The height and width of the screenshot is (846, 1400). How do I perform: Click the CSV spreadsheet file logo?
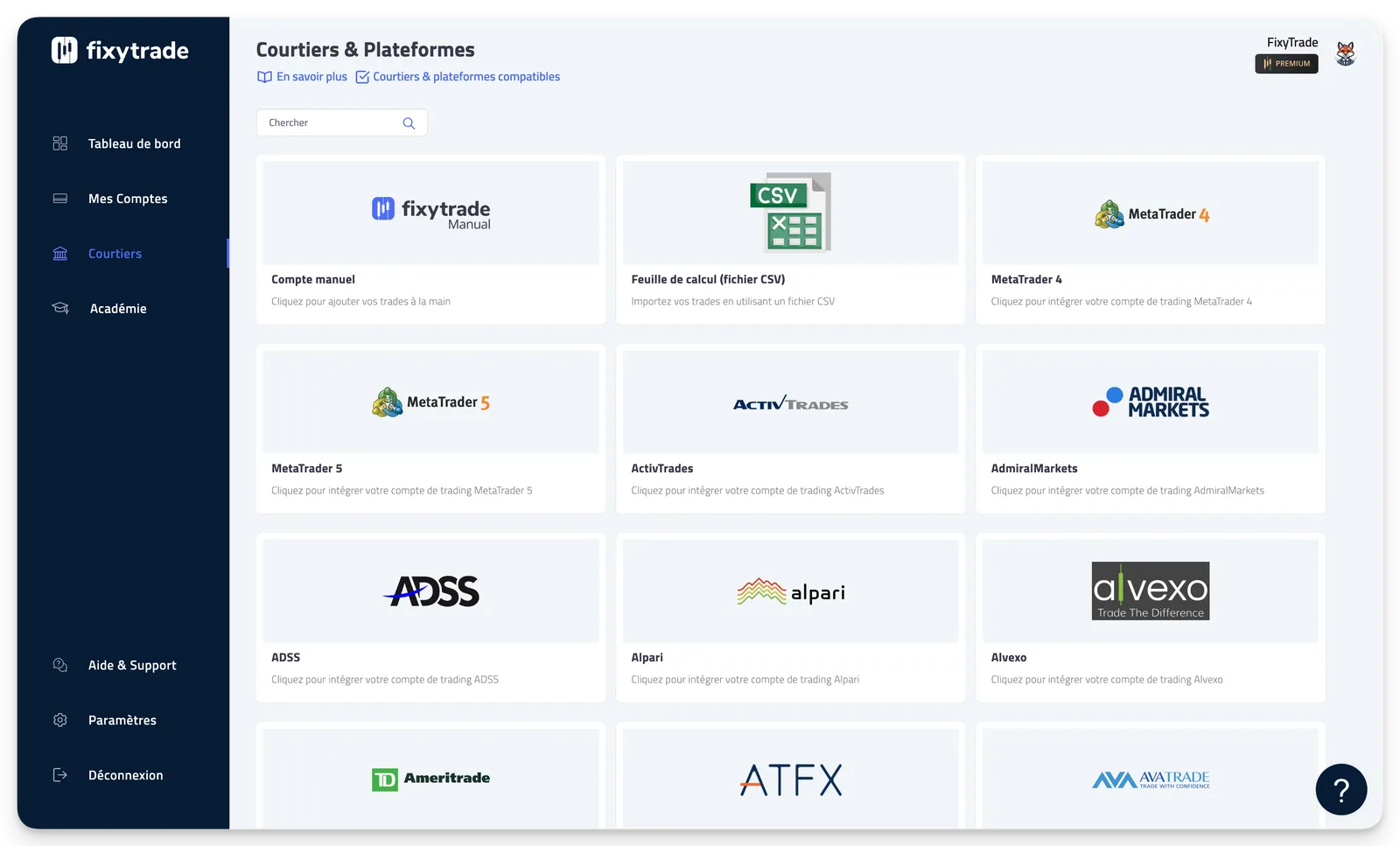(x=791, y=213)
